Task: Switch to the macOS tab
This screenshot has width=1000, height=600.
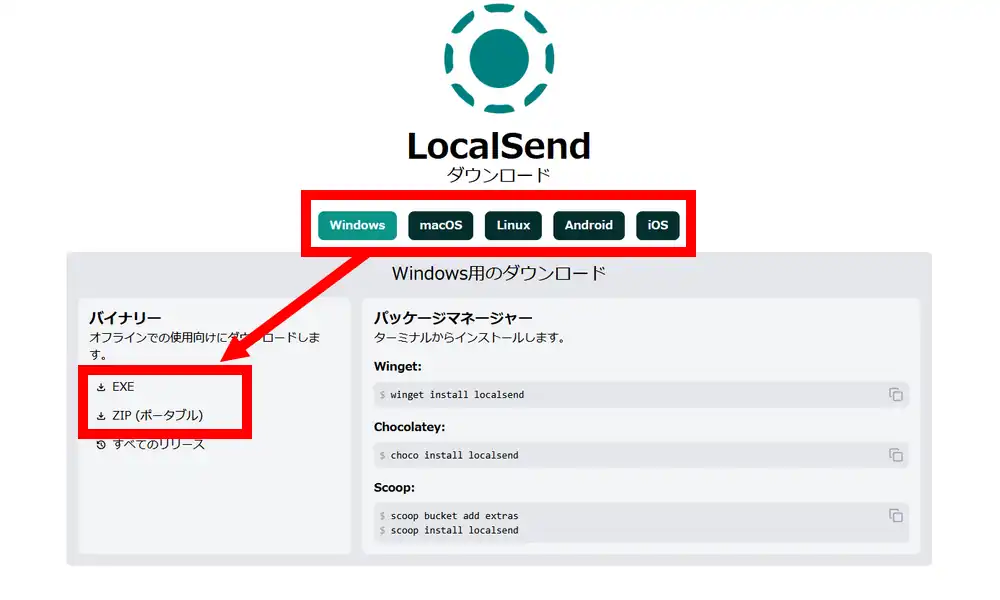Action: [440, 225]
